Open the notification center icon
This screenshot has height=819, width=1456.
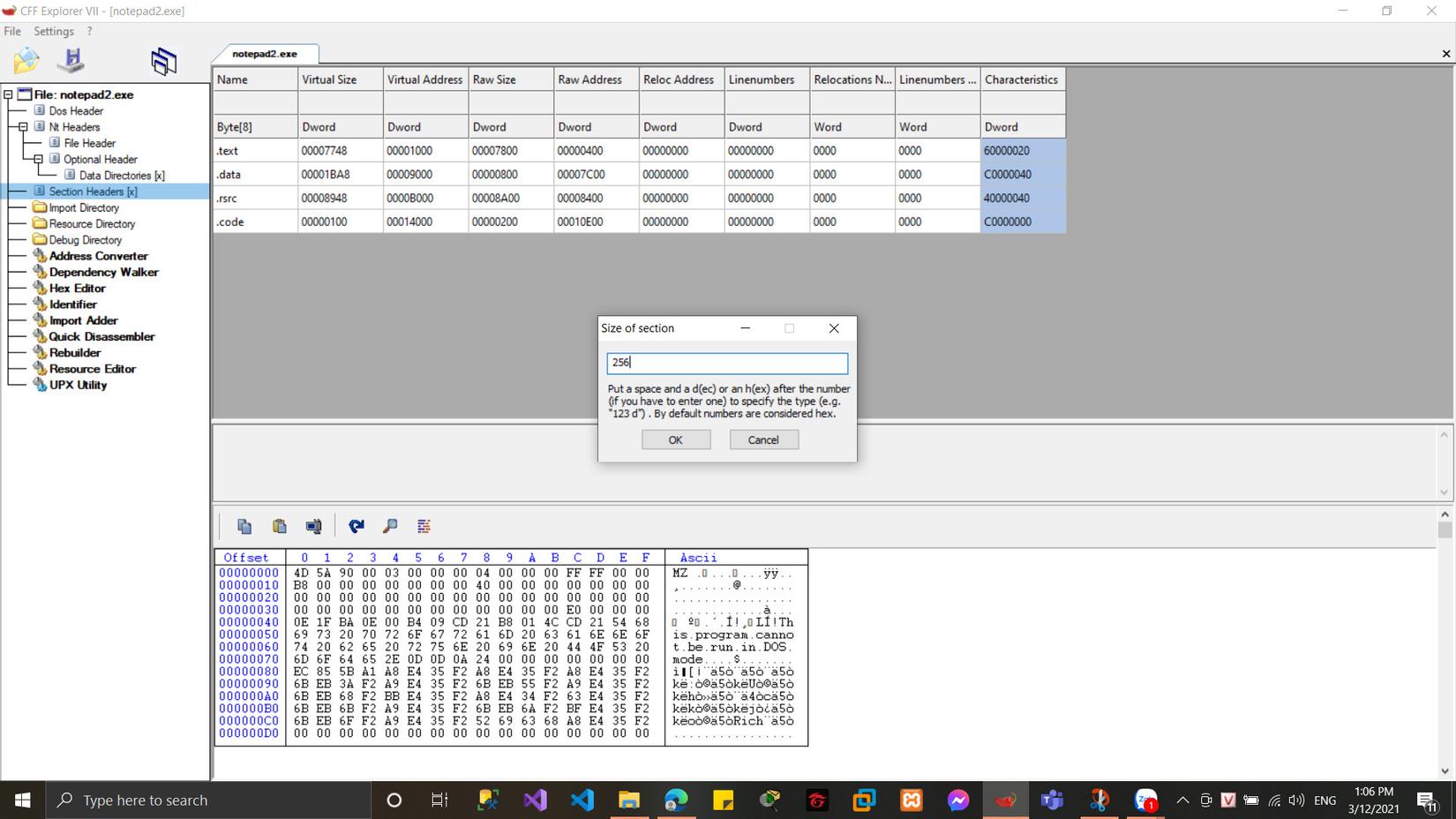tap(1427, 800)
